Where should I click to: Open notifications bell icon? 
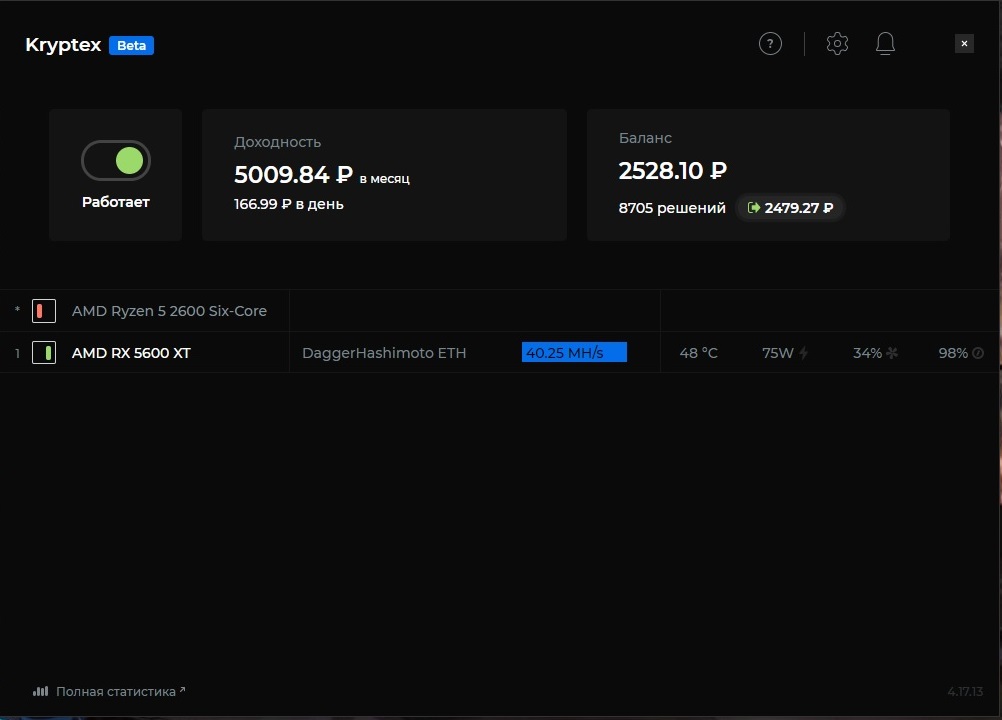click(885, 43)
